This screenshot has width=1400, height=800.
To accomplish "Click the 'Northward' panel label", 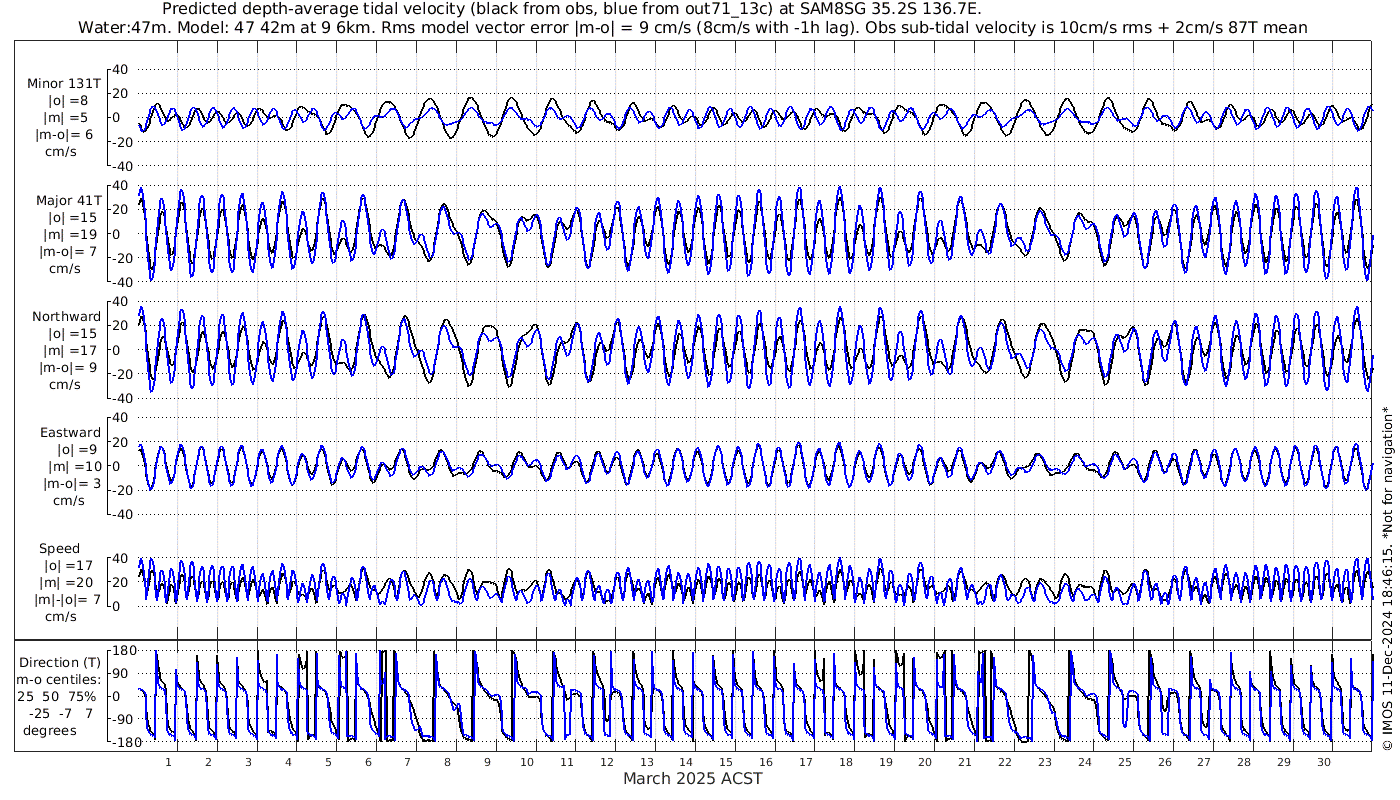I will click(x=66, y=317).
